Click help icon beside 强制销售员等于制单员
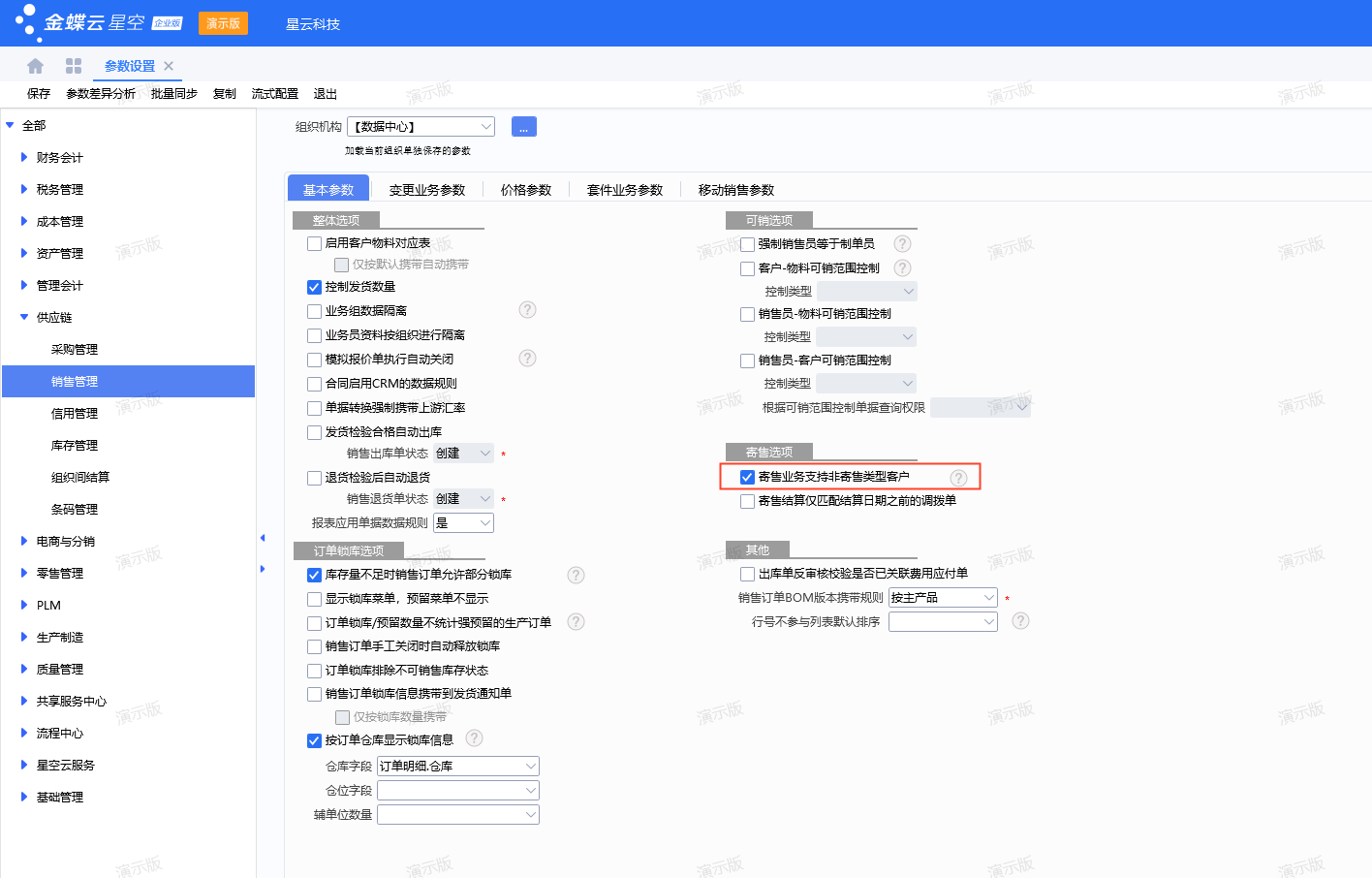This screenshot has width=1372, height=878. (x=902, y=244)
